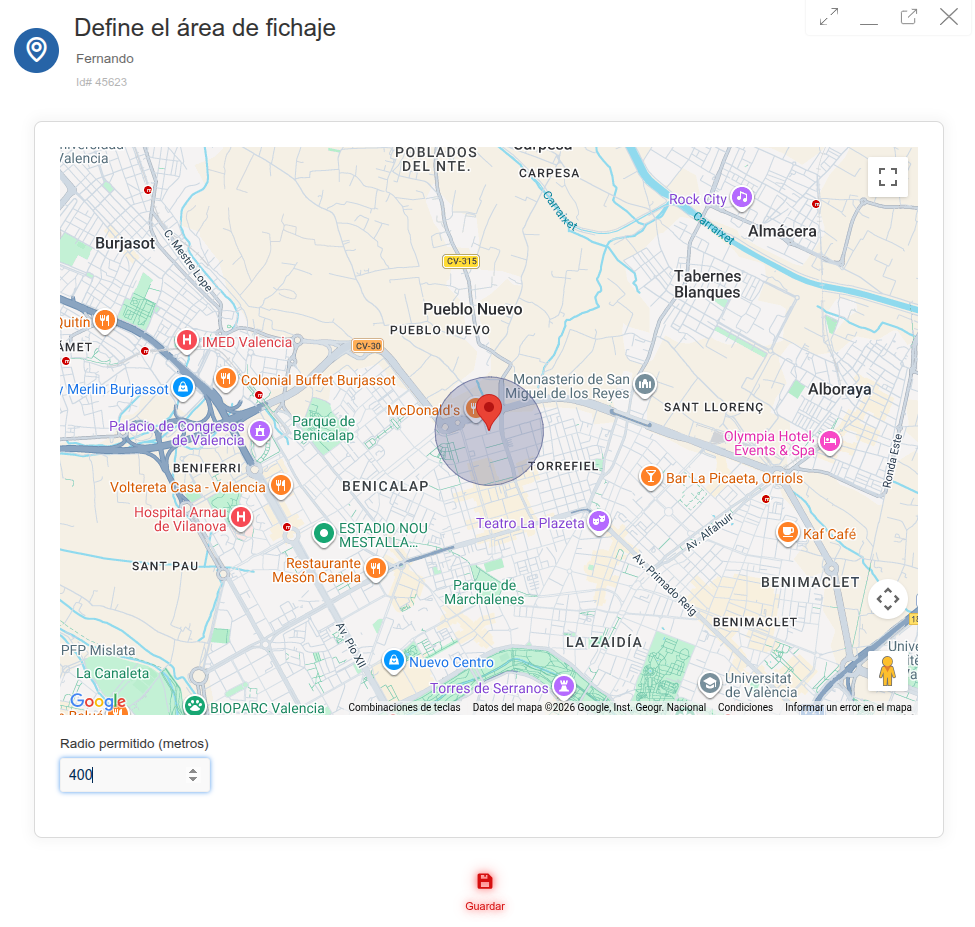Click the CV-315 road badge
The image size is (975, 927).
click(461, 261)
